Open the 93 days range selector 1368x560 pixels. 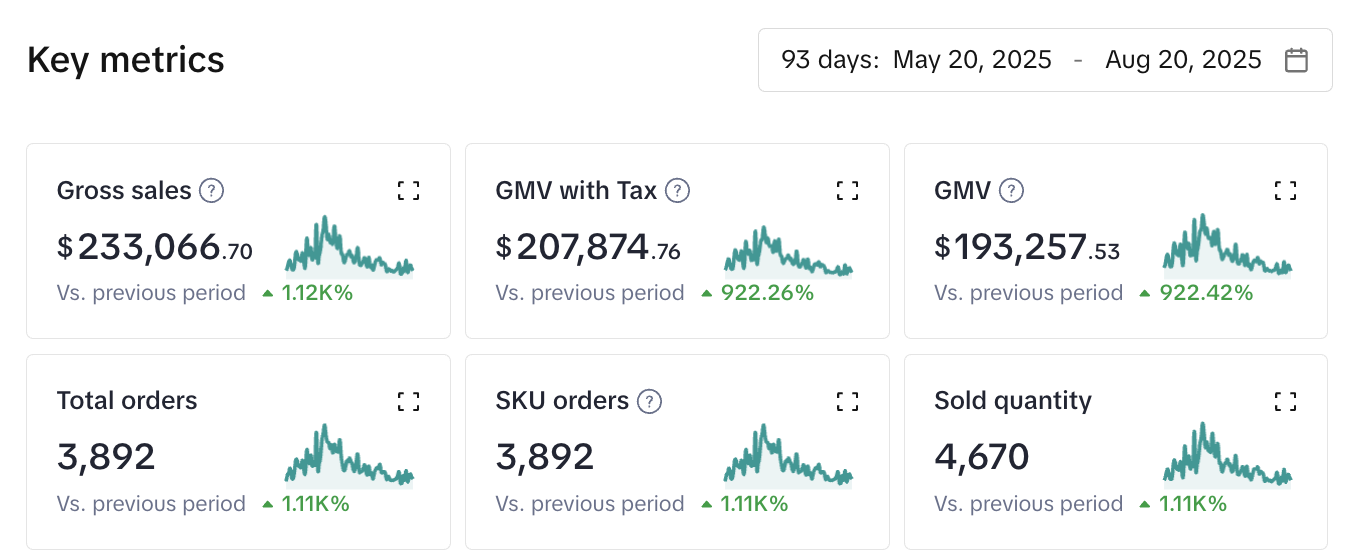pos(829,60)
